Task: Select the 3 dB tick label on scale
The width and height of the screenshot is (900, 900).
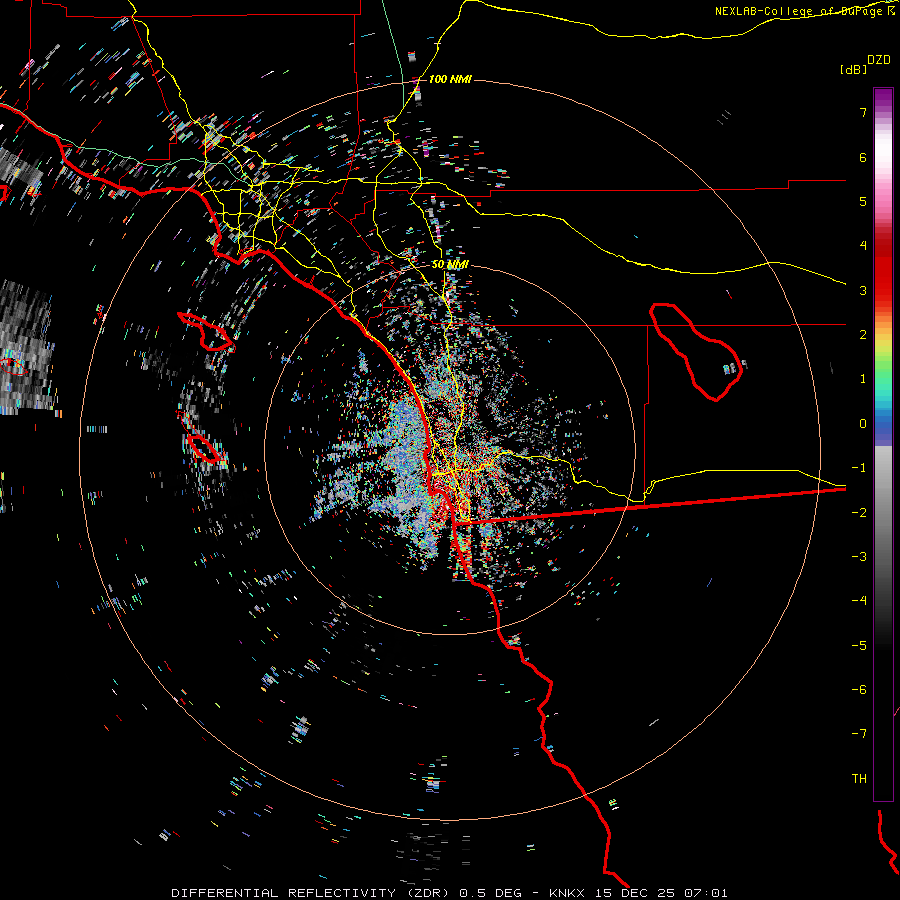Action: tap(863, 290)
